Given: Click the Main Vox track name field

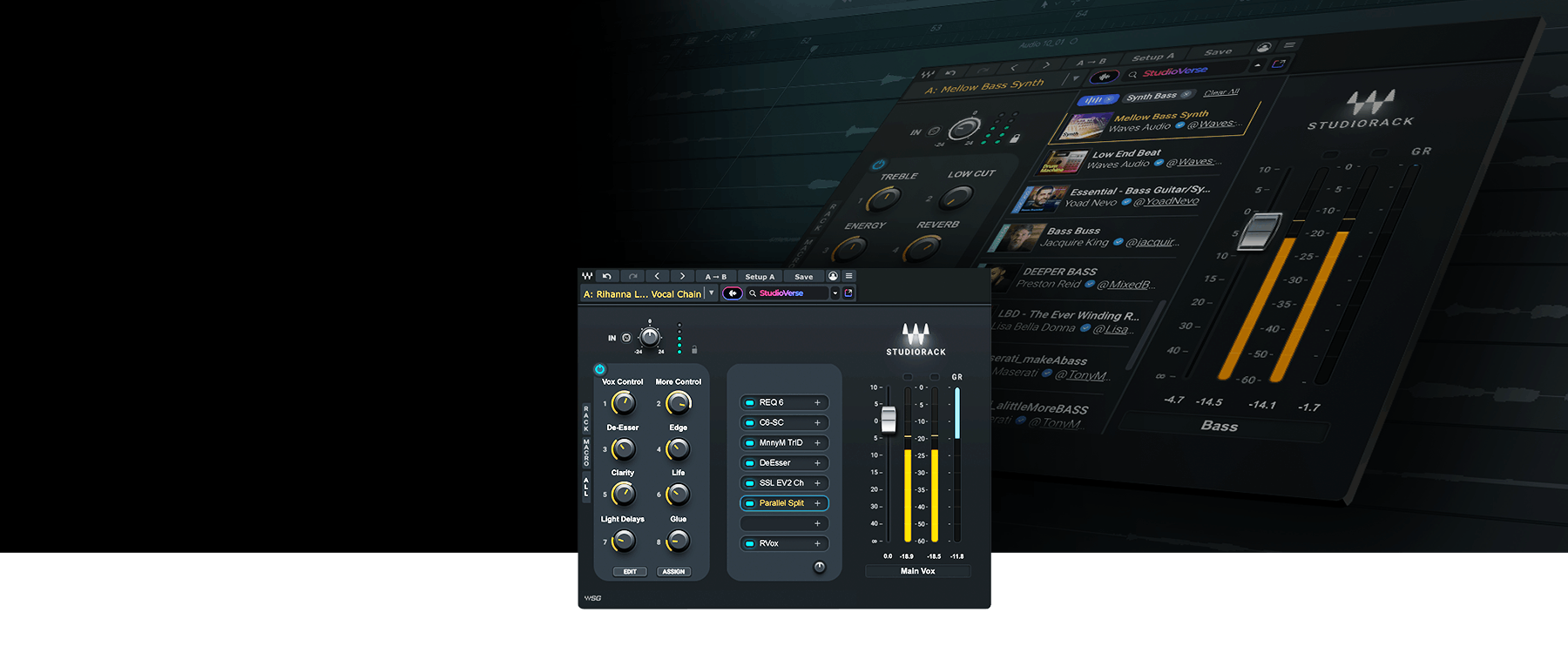Looking at the screenshot, I should point(917,571).
